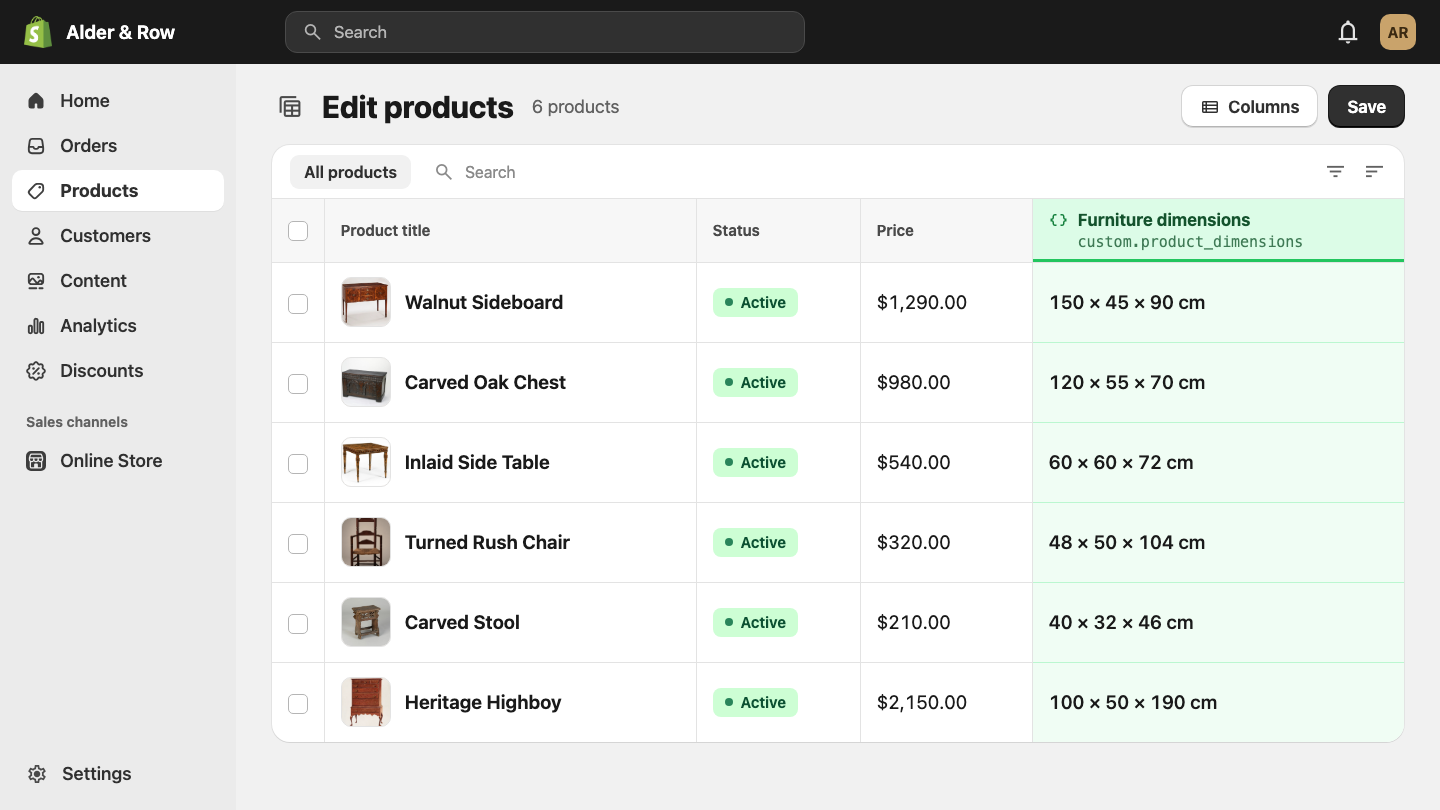Open Discounts in the sidebar

click(118, 371)
